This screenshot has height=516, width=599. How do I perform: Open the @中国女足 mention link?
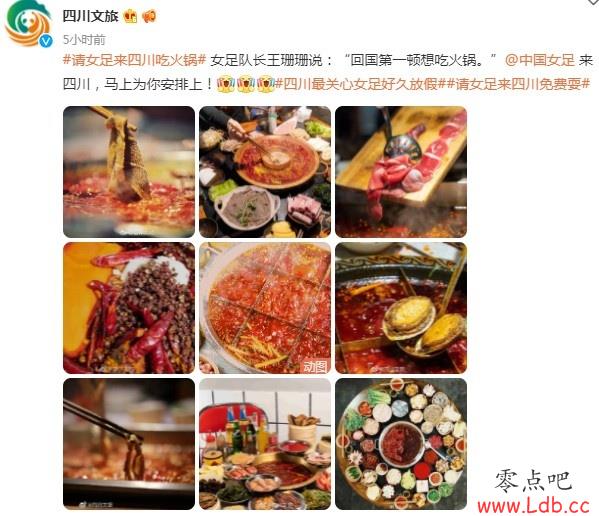point(540,60)
